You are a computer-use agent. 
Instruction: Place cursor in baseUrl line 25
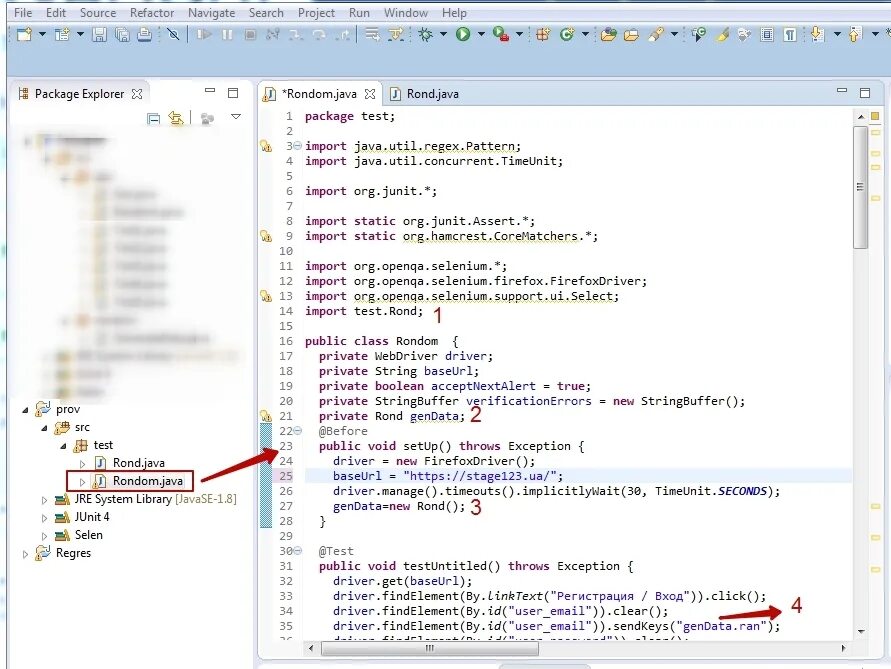pyautogui.click(x=577, y=476)
